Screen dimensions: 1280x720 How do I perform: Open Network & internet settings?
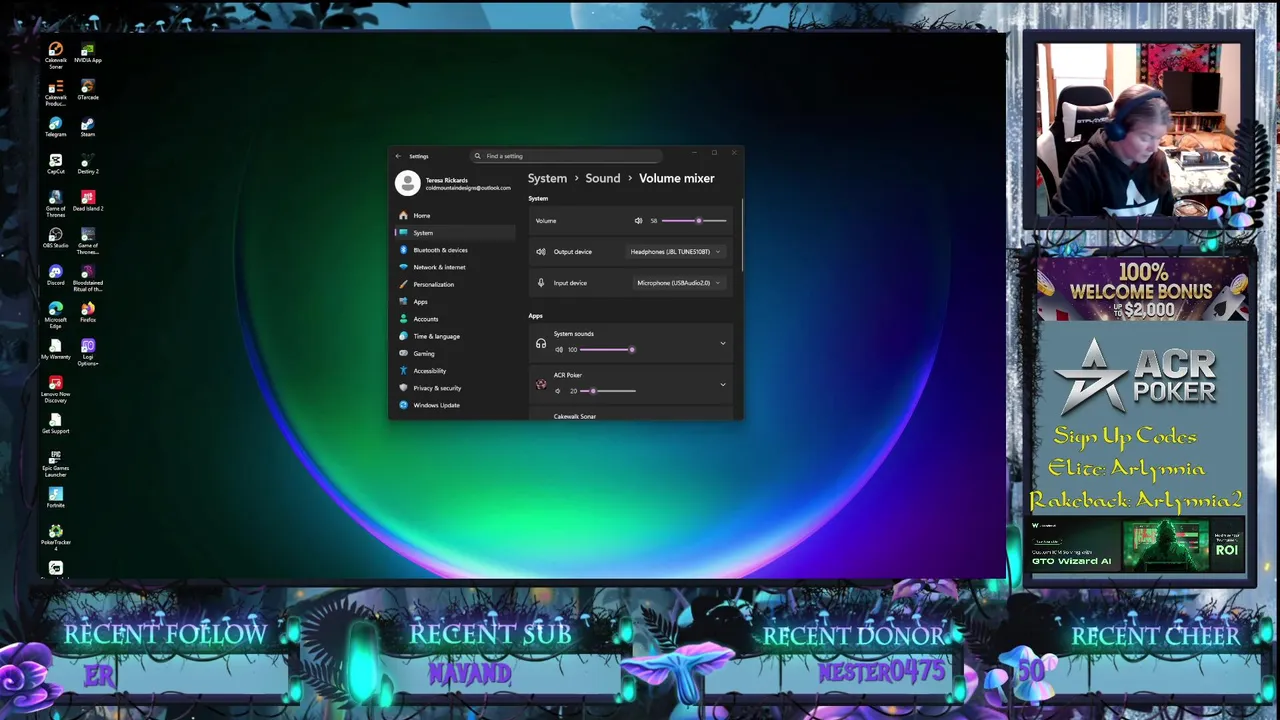[455, 267]
